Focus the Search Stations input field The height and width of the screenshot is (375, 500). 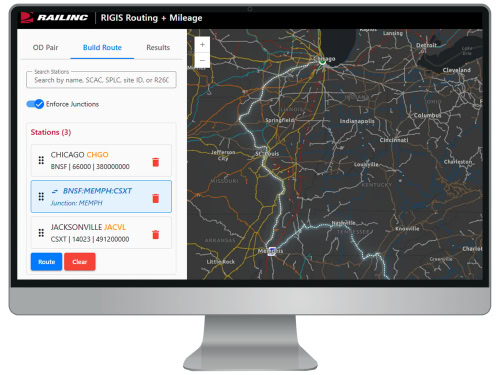tap(101, 80)
